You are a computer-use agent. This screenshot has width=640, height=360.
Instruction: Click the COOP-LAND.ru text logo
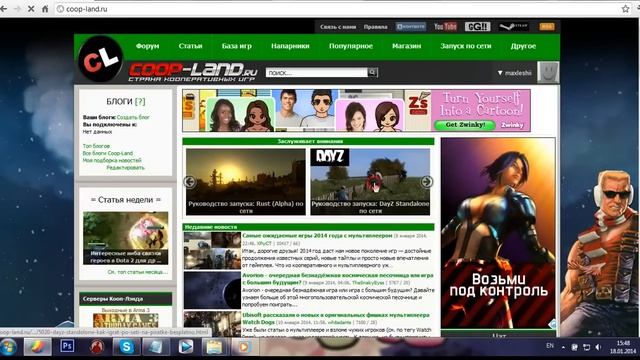pos(193,72)
